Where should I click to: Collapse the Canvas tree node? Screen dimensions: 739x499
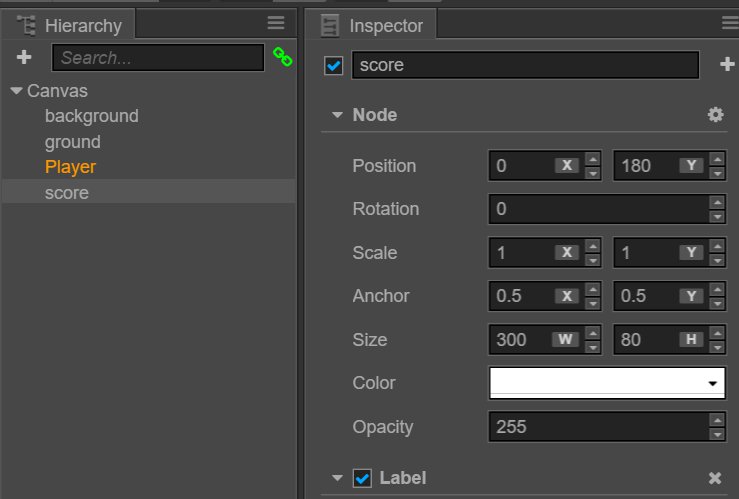tap(16, 91)
